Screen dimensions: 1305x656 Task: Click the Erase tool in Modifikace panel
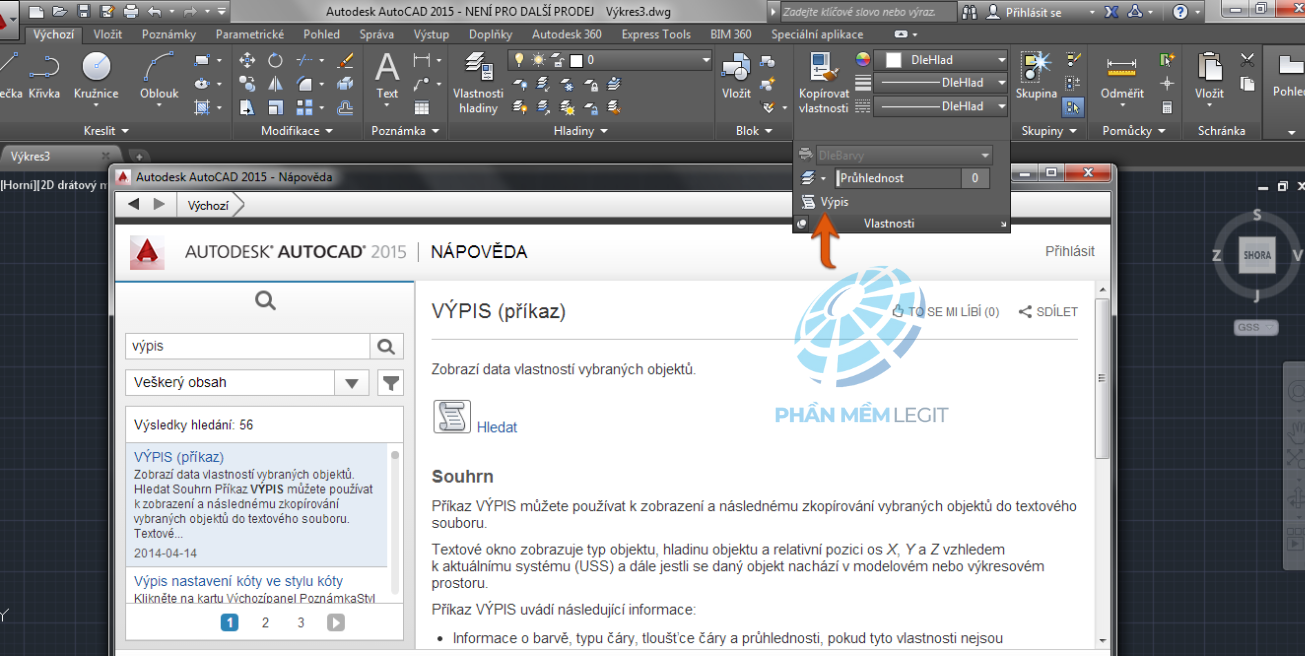click(x=346, y=61)
